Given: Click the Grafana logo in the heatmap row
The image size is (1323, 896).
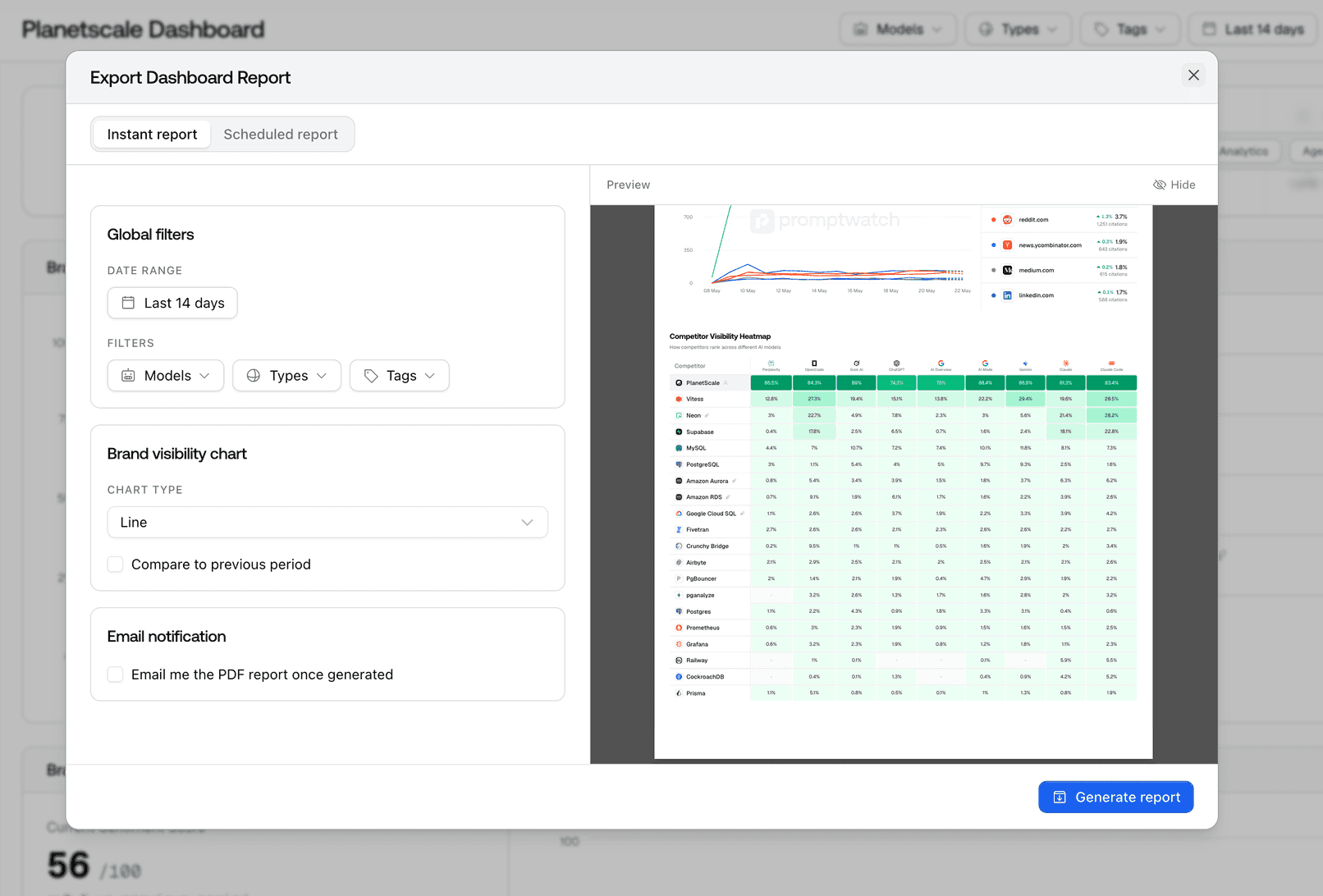Looking at the screenshot, I should pos(679,644).
